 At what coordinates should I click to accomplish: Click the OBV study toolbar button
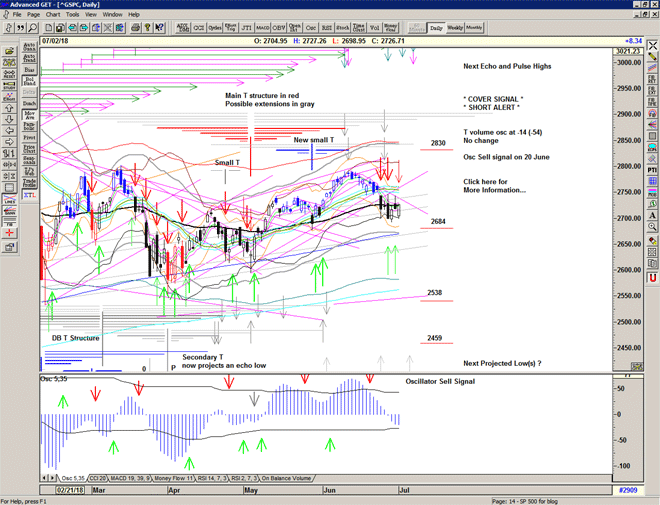[x=280, y=29]
